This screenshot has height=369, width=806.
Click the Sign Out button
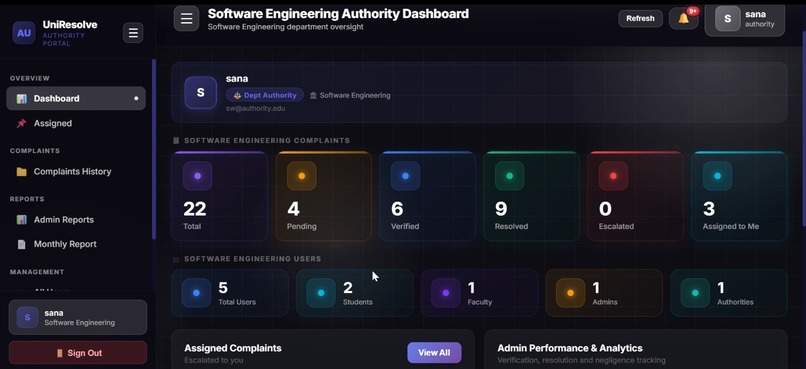point(78,353)
